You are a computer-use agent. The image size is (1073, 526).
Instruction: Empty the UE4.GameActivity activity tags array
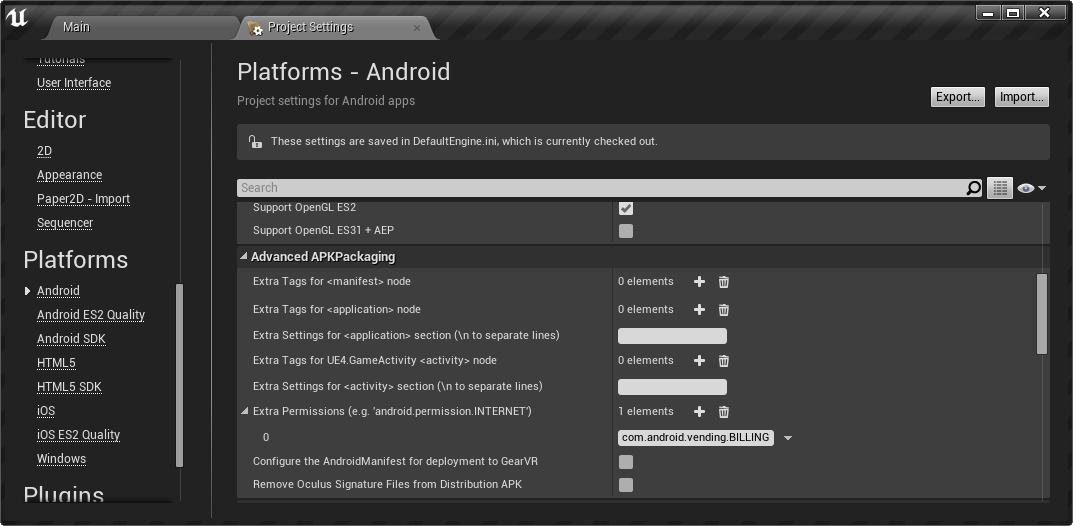(x=723, y=360)
